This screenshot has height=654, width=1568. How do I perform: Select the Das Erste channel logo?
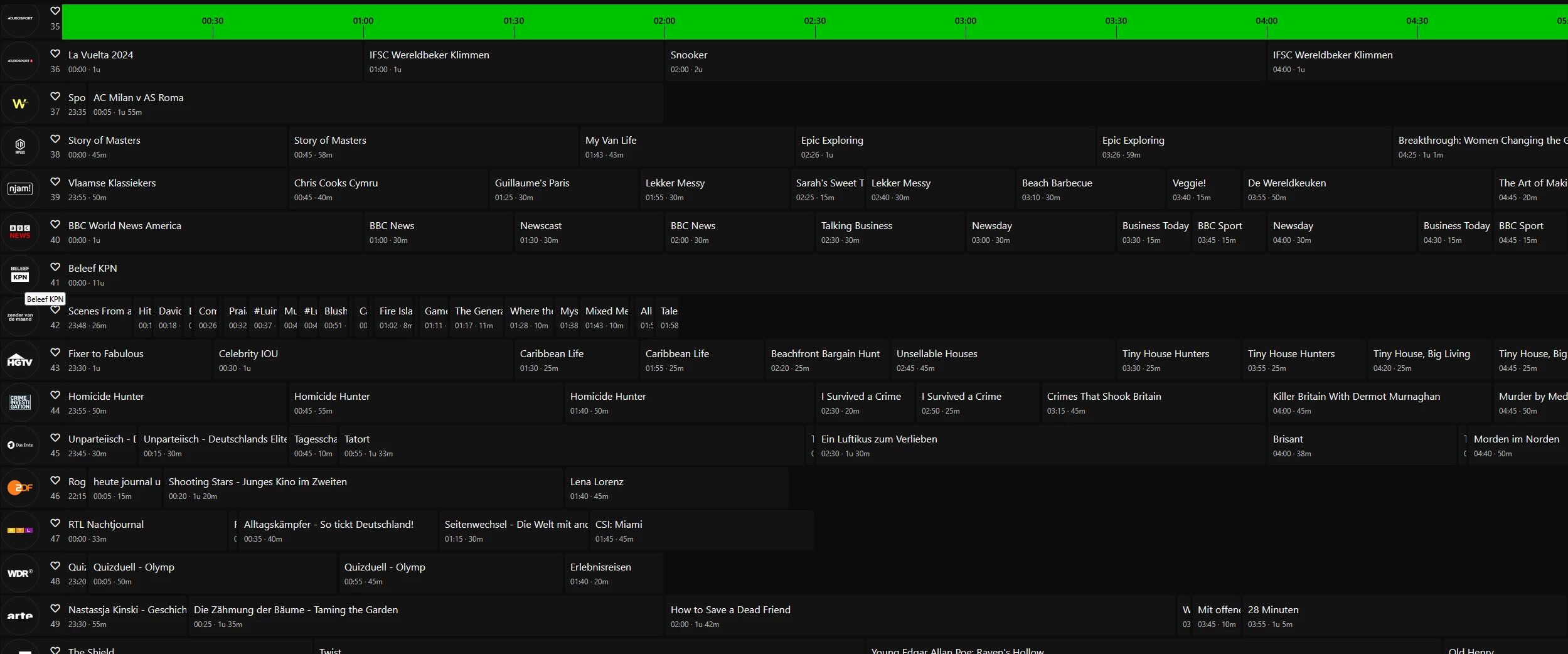coord(20,445)
